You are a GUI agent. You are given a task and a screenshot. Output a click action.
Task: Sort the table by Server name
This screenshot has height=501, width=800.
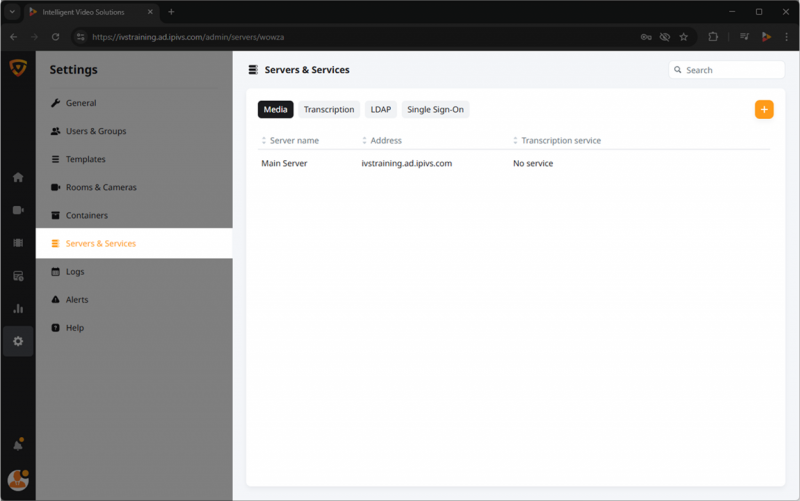tap(290, 140)
